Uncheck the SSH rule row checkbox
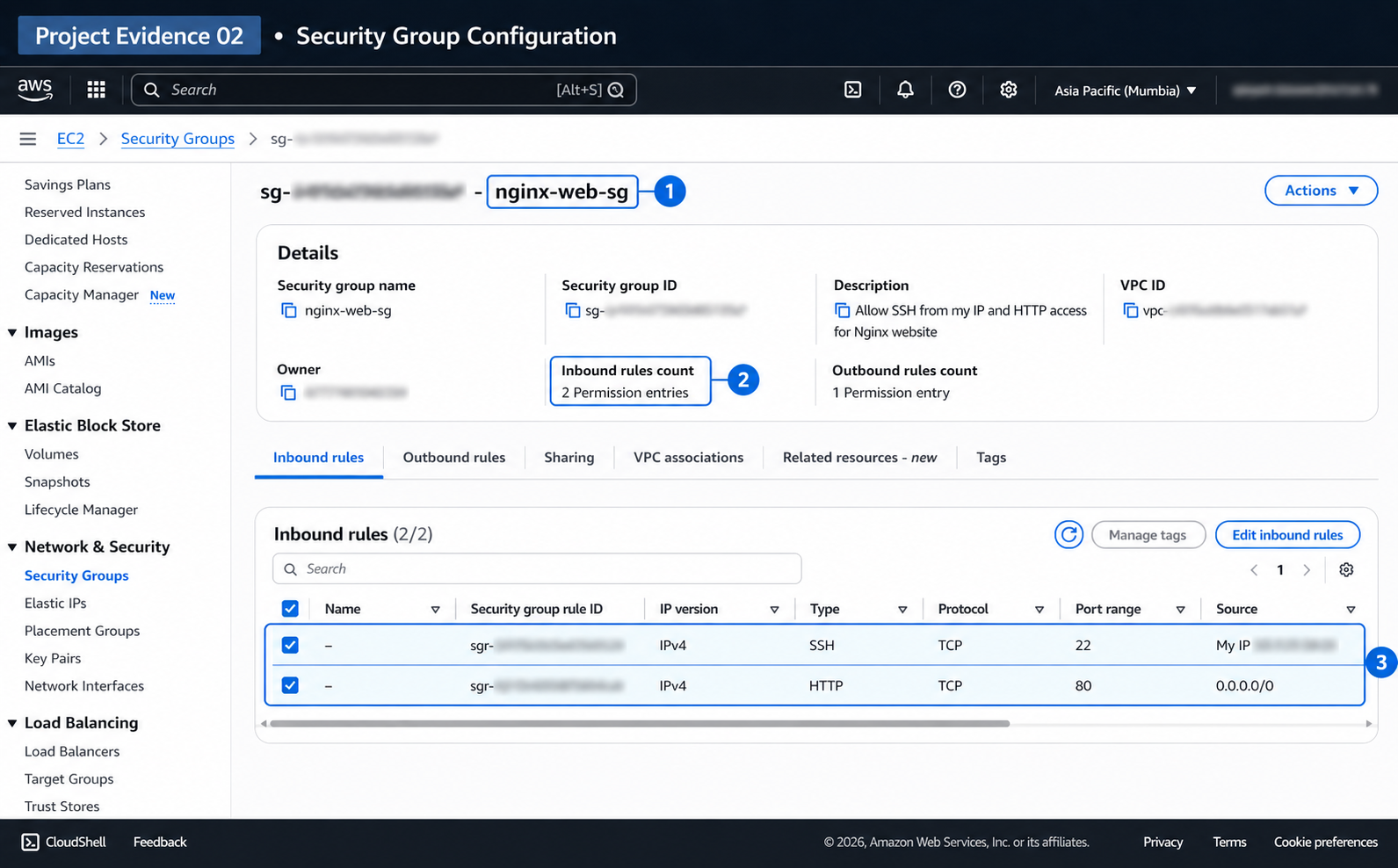 pos(290,645)
